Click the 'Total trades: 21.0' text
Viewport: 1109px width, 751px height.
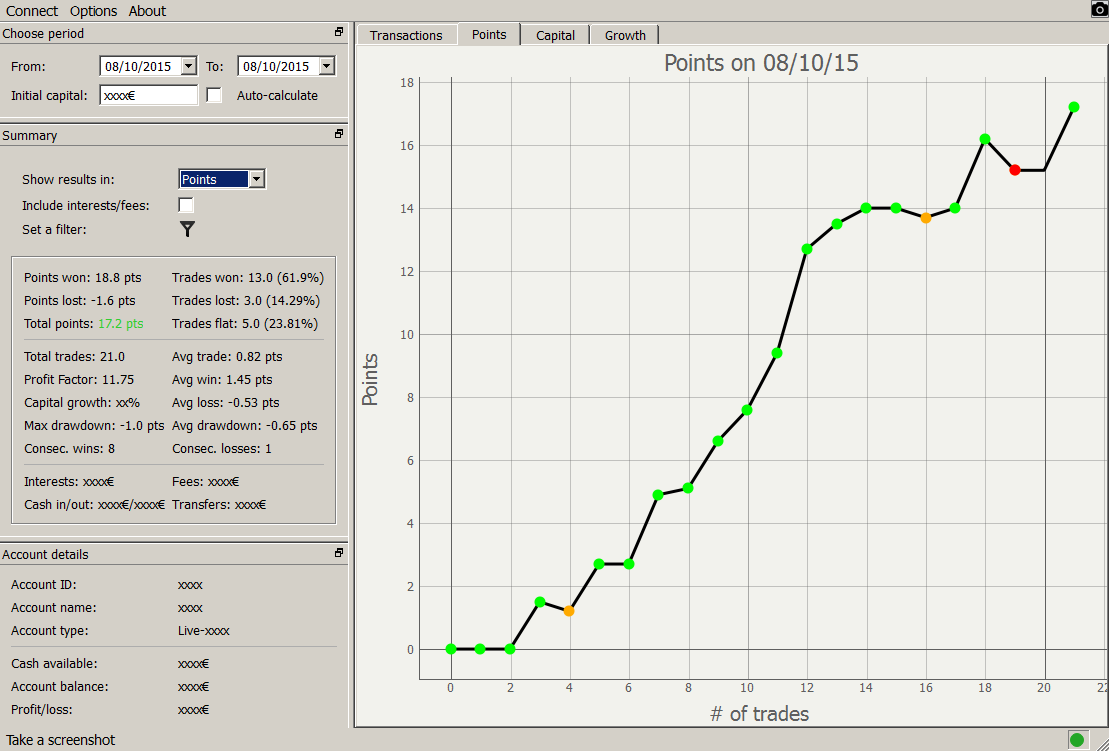click(x=74, y=357)
